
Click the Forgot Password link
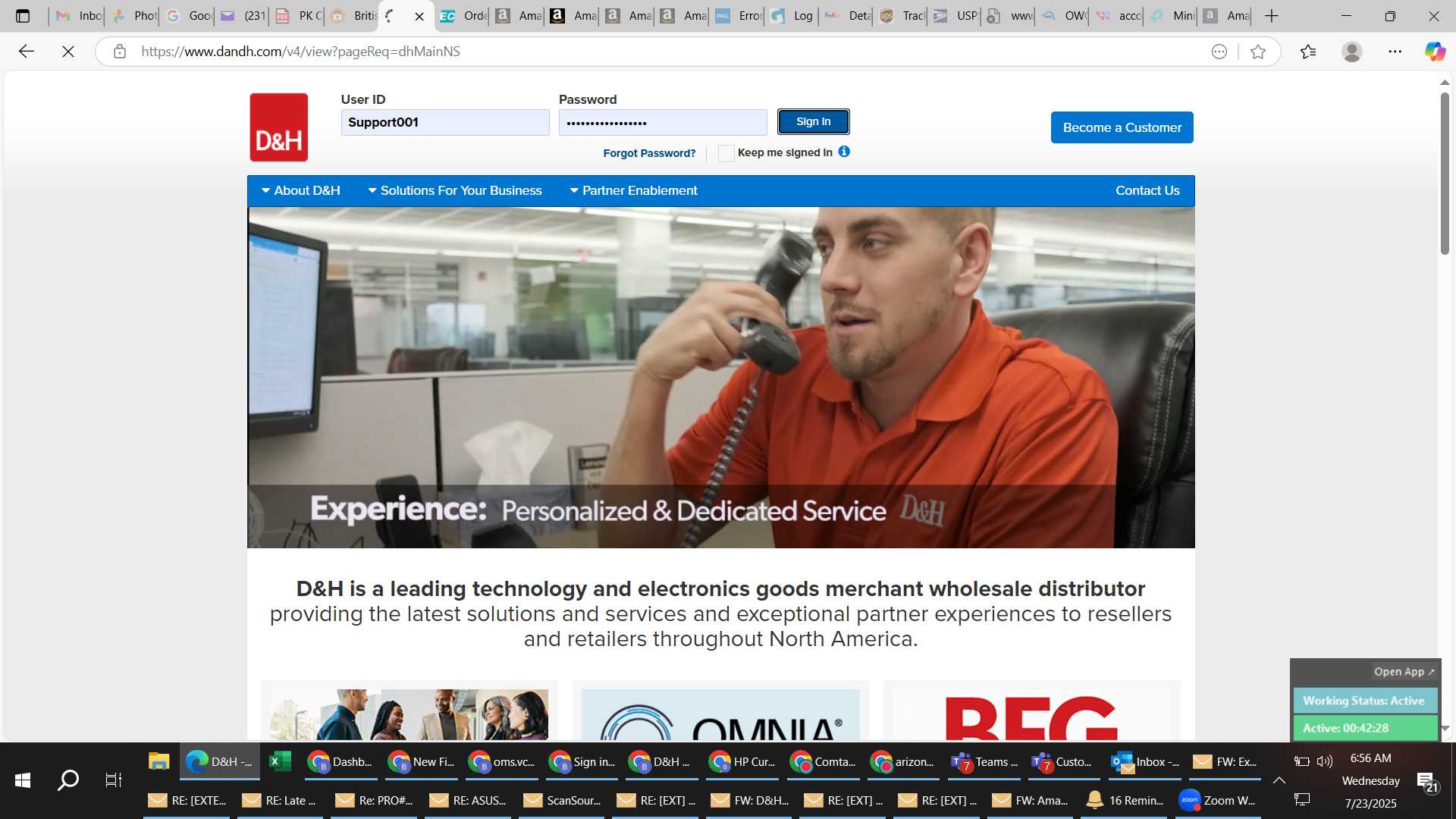pyautogui.click(x=649, y=153)
